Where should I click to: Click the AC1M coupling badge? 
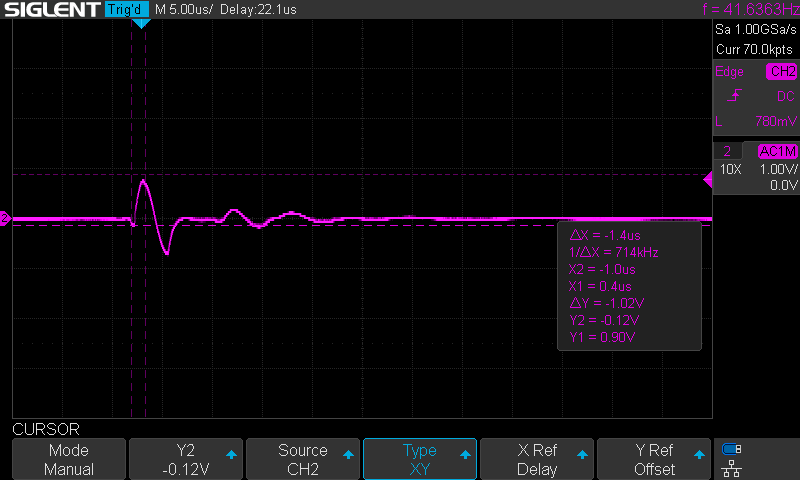(x=778, y=151)
